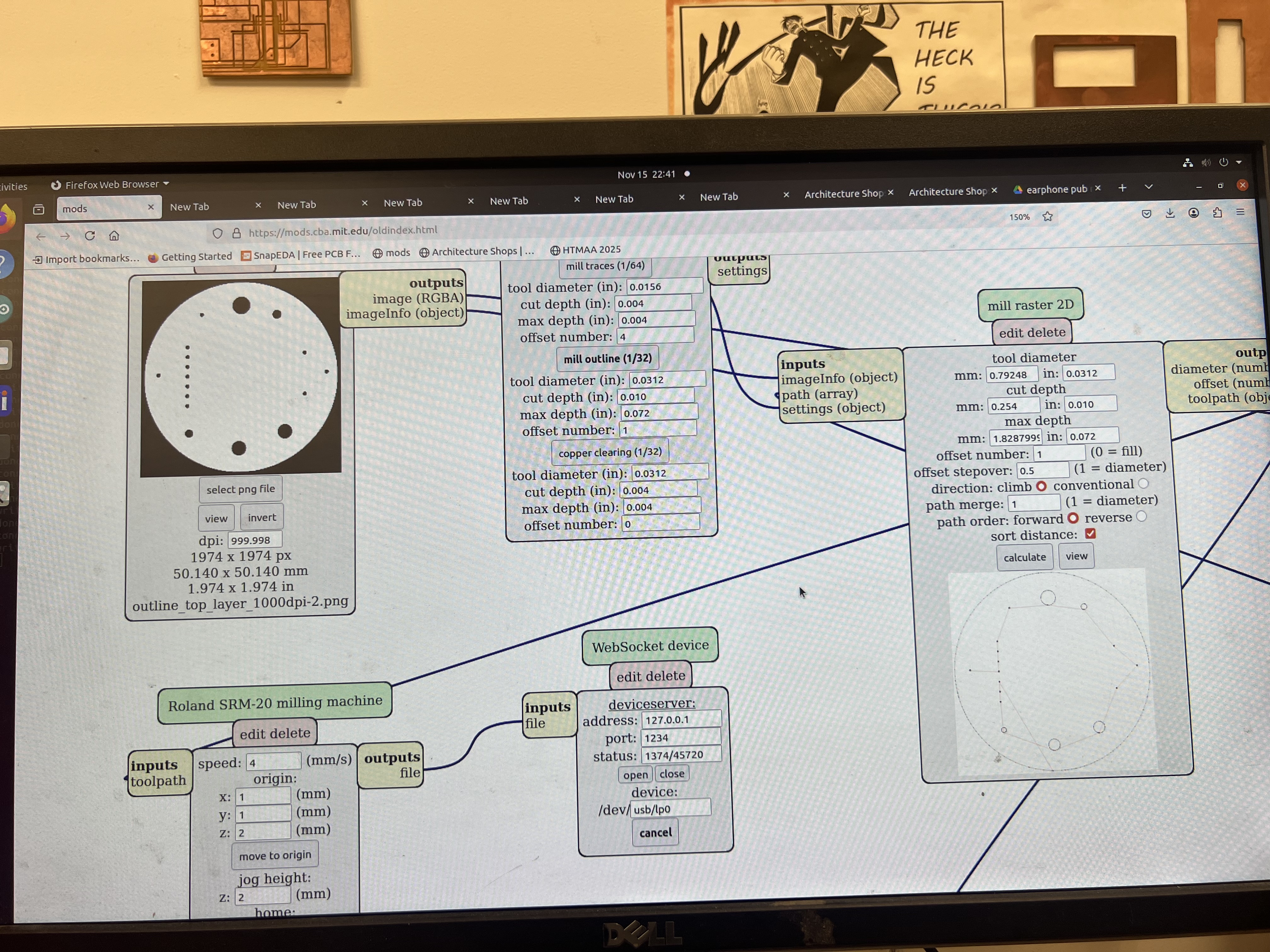Toggle the sort distance checkbox

click(x=1090, y=534)
